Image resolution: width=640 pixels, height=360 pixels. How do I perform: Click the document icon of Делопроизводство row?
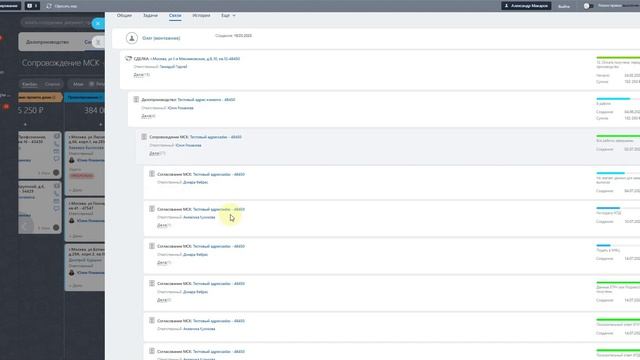[136, 99]
